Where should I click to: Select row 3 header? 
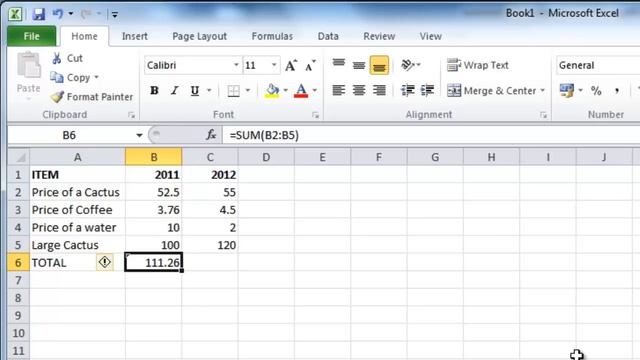[x=18, y=210]
